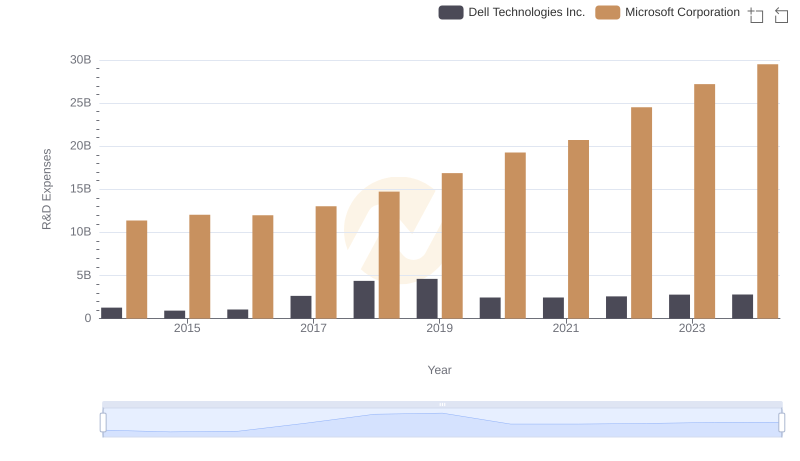800x461 pixels.
Task: Click the 5B y-axis label
Action: point(84,275)
